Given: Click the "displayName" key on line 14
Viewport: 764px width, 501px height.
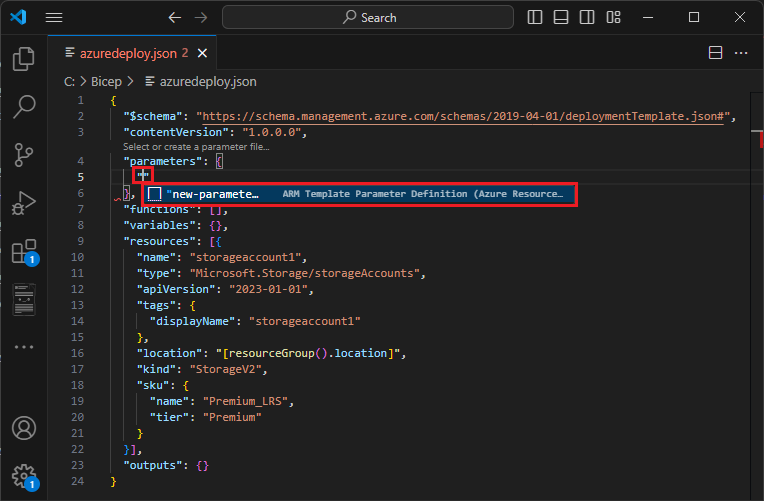Looking at the screenshot, I should (x=192, y=321).
